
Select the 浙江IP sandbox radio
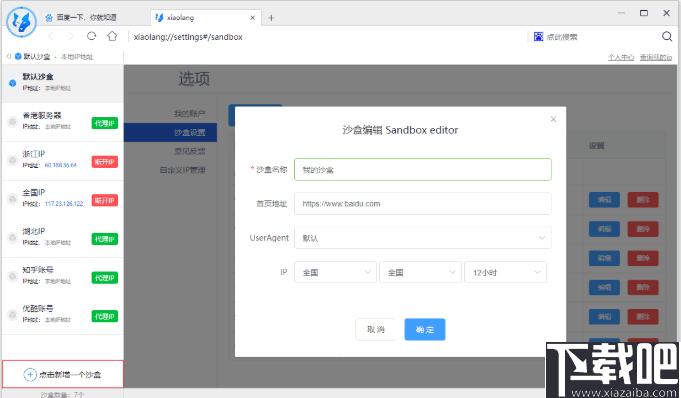coord(13,160)
